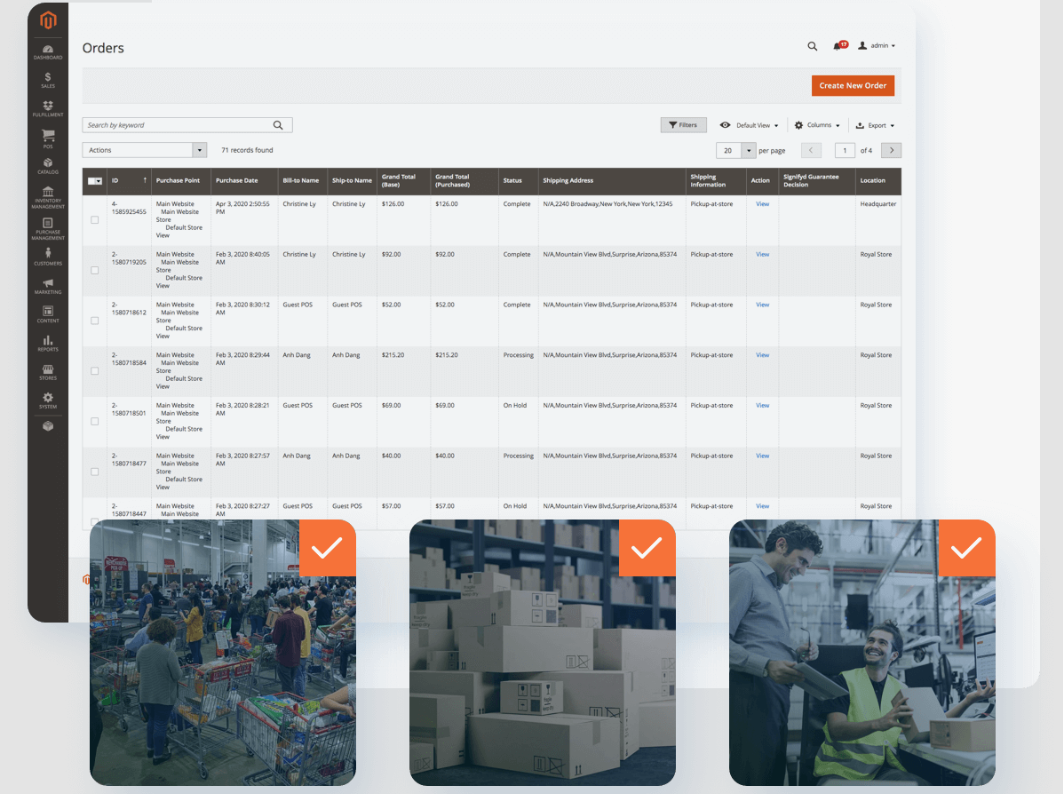
Task: Select checkbox for order 2-1580718477
Action: 95,471
